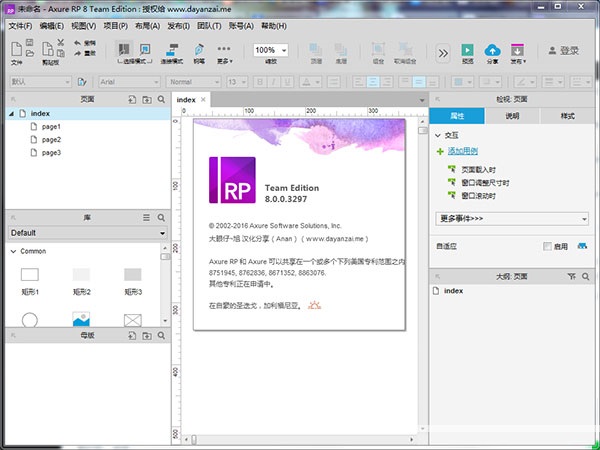Search the 大纲 outline panel

[586, 276]
